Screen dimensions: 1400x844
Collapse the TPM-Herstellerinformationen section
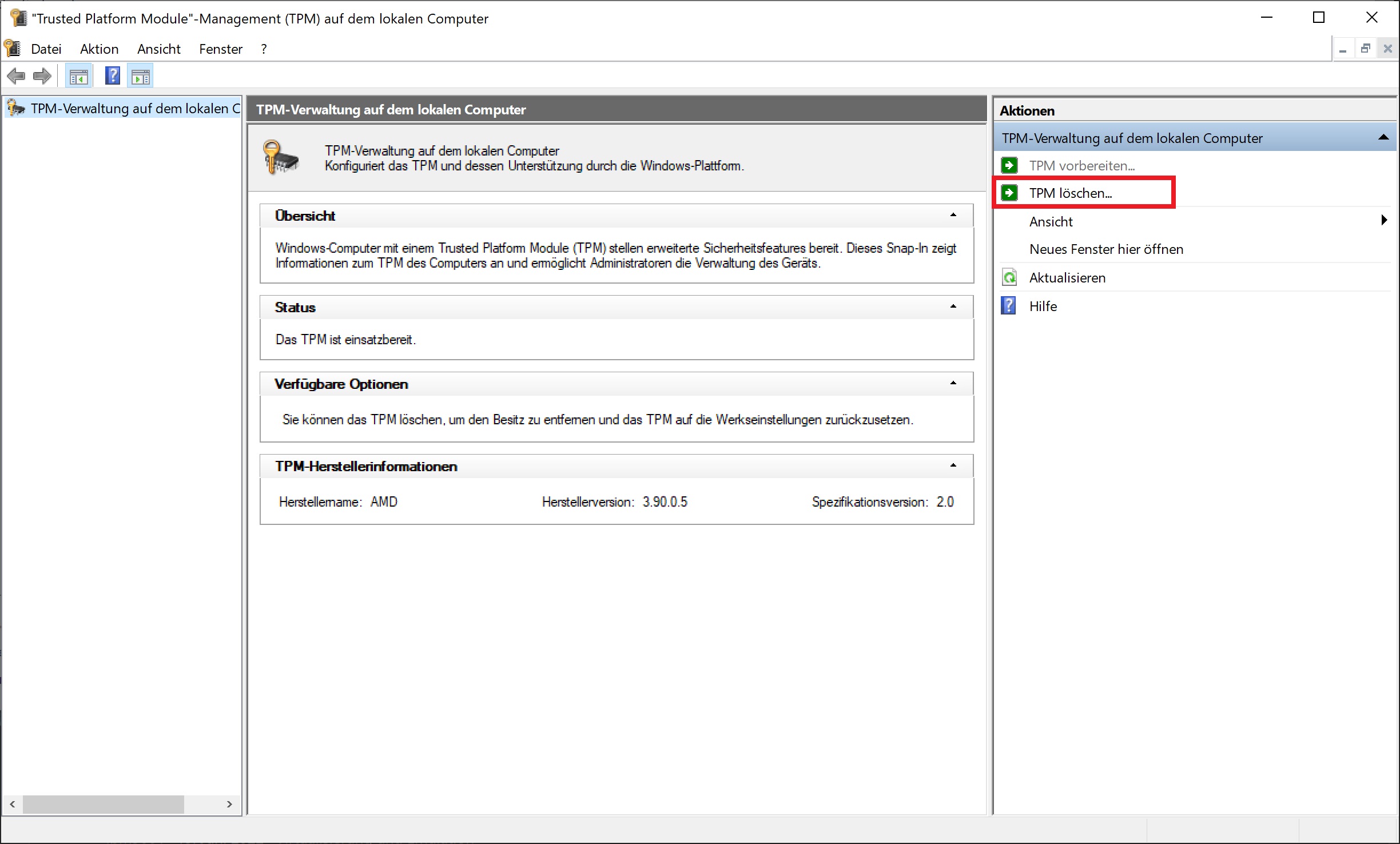(x=953, y=465)
